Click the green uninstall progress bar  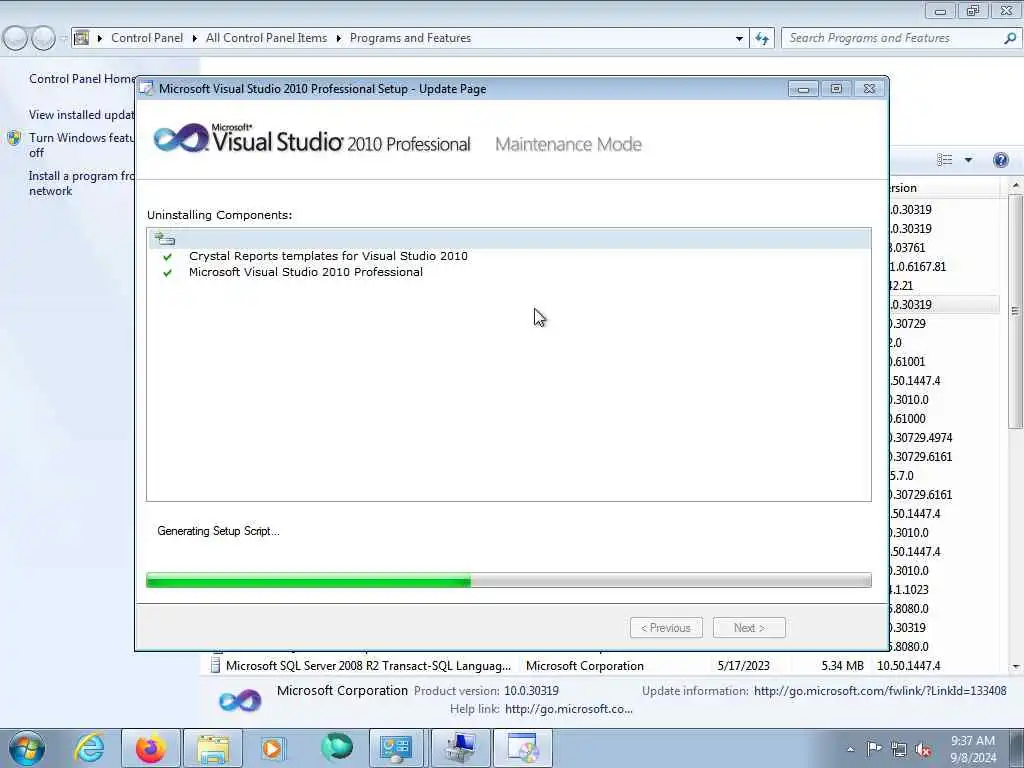coord(509,580)
